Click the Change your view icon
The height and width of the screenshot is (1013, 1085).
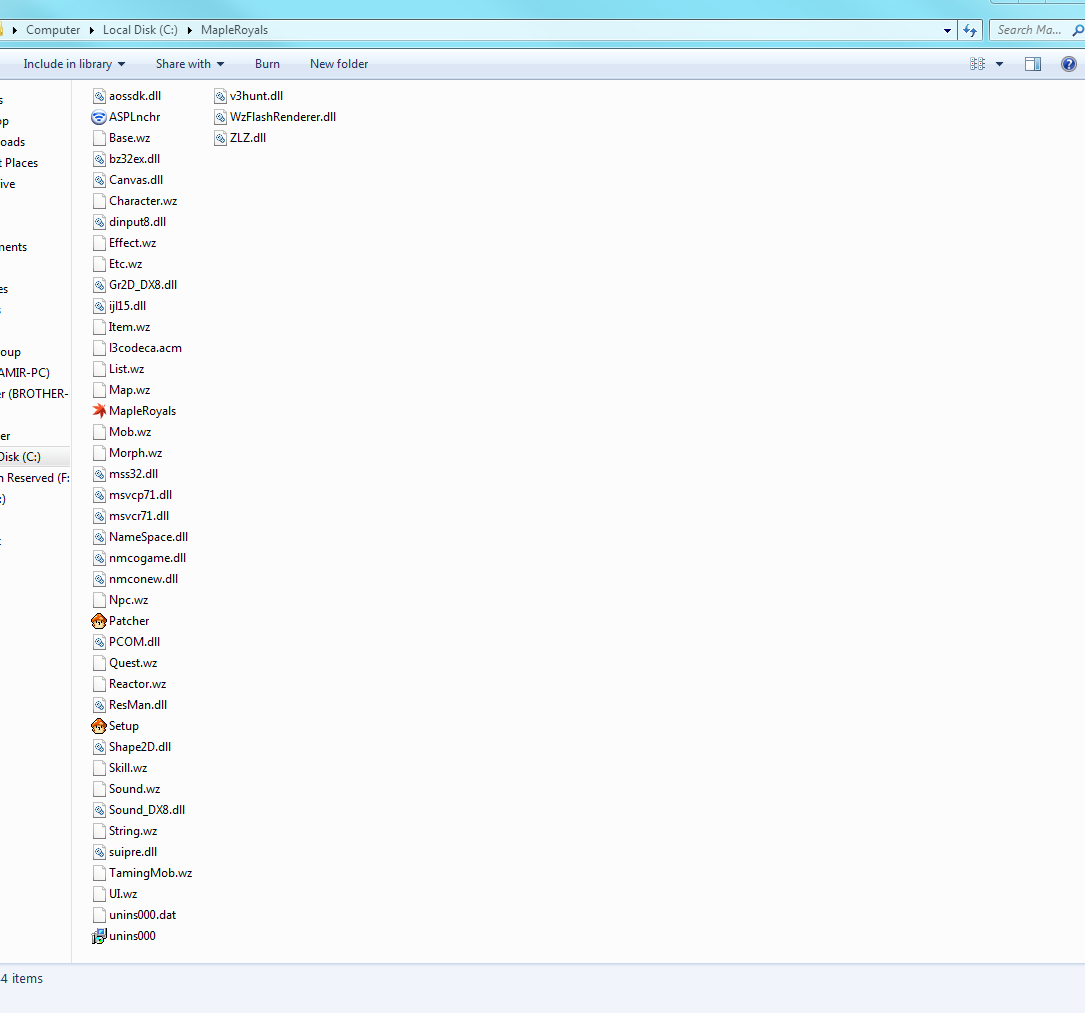pyautogui.click(x=977, y=64)
